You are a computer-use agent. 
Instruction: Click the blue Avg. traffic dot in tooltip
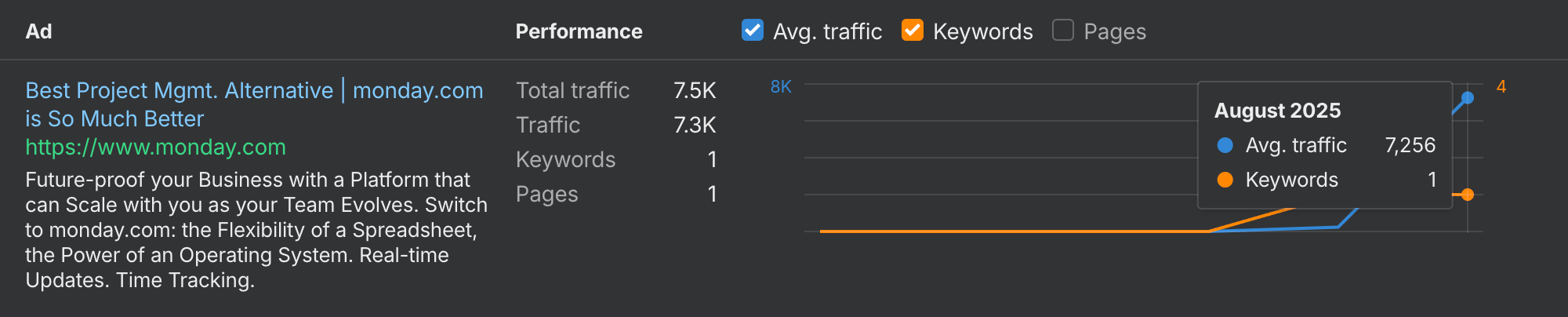[1225, 145]
